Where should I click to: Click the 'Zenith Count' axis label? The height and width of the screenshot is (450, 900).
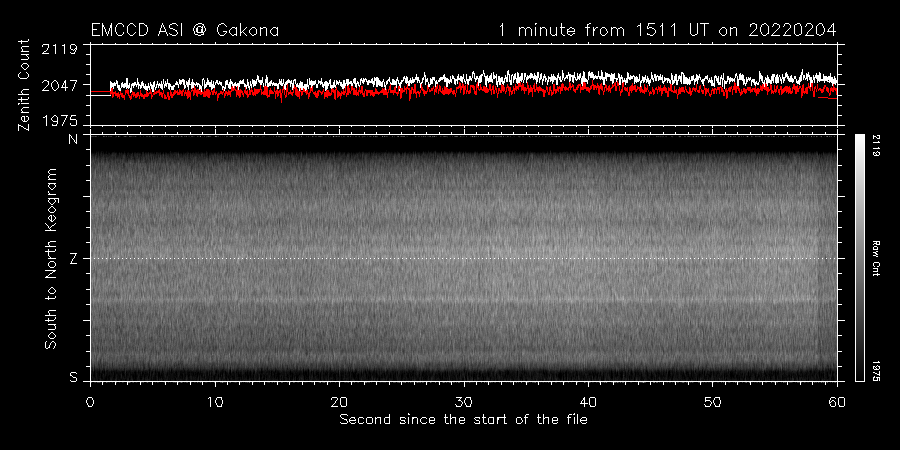coord(24,85)
